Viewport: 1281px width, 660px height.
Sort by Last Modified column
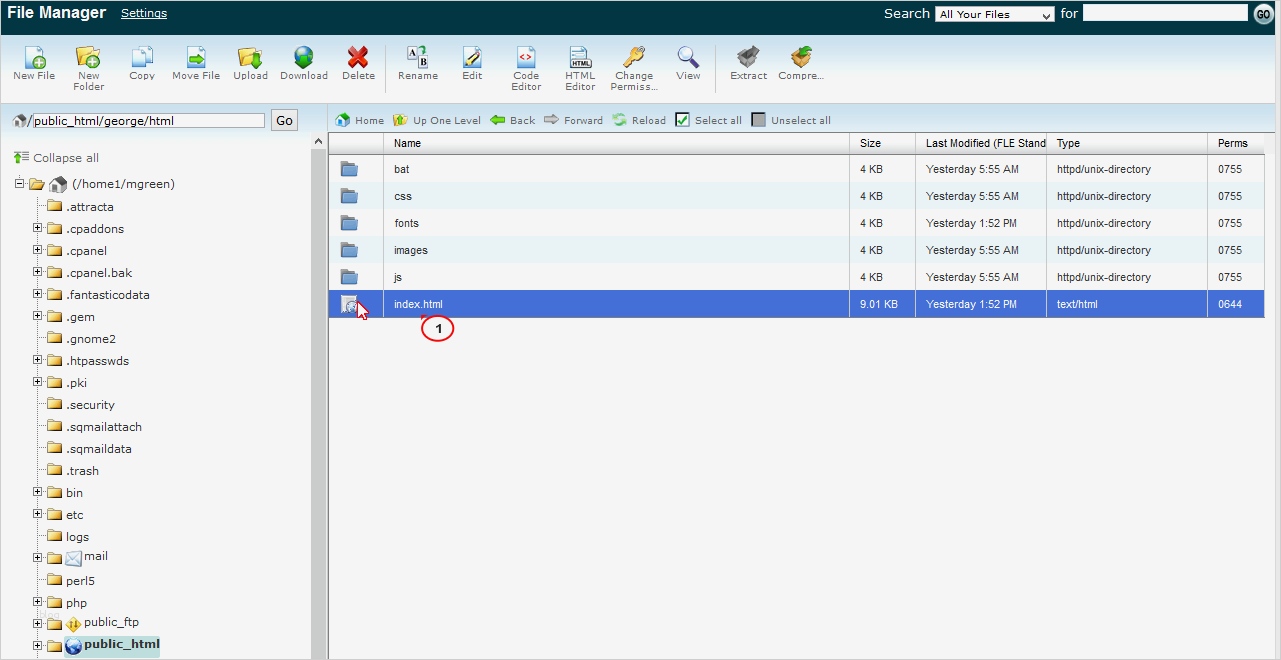pos(981,143)
